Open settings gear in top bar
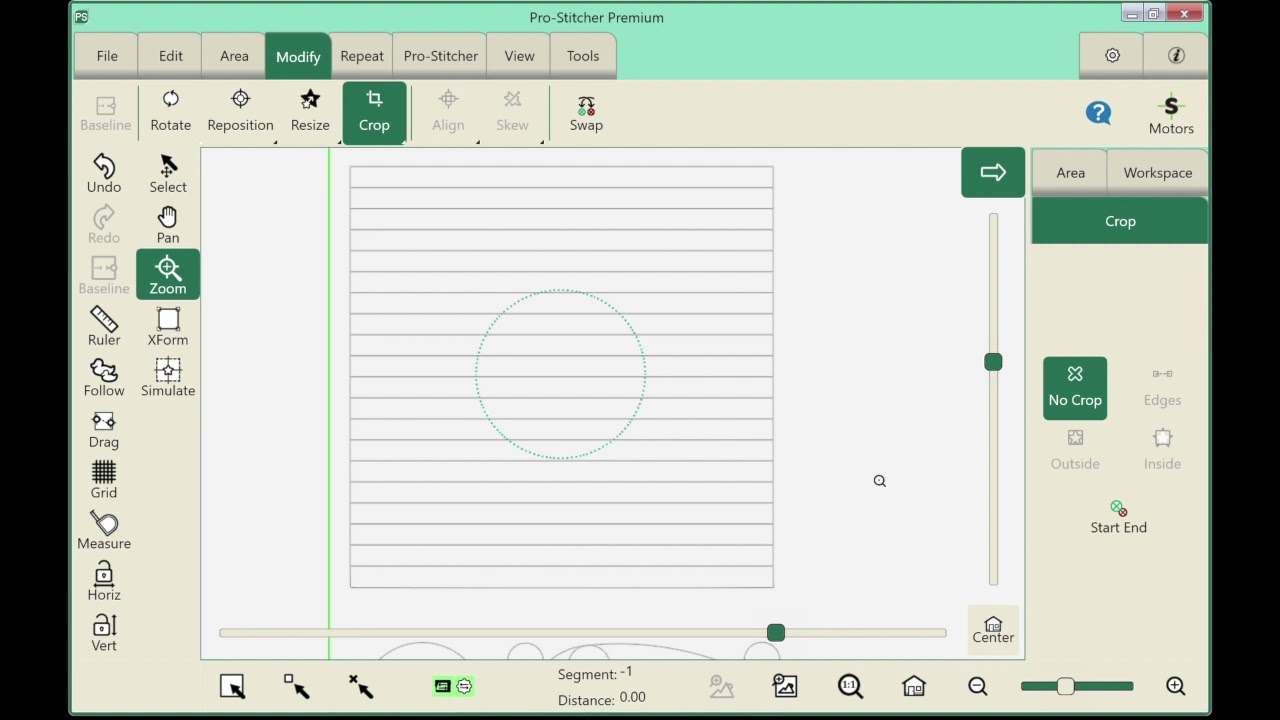This screenshot has height=720, width=1280. click(x=1112, y=56)
